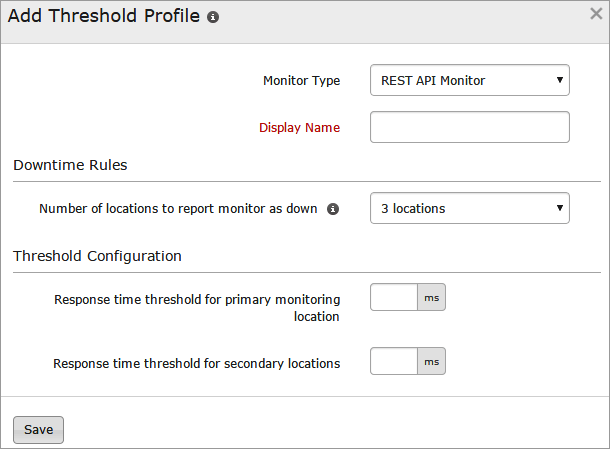Image resolution: width=610 pixels, height=449 pixels.
Task: Expand the 3 locations dropdown
Action: point(469,208)
